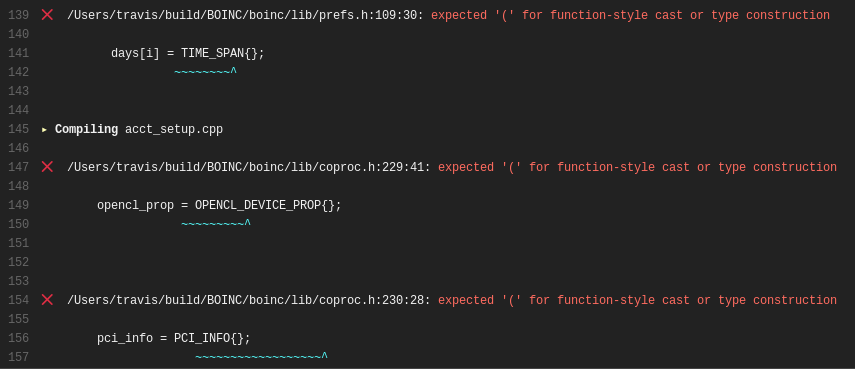Screen dimensions: 855x369
Task: Click the prefs.h:109:30 file path
Action: pyautogui.click(x=245, y=15)
